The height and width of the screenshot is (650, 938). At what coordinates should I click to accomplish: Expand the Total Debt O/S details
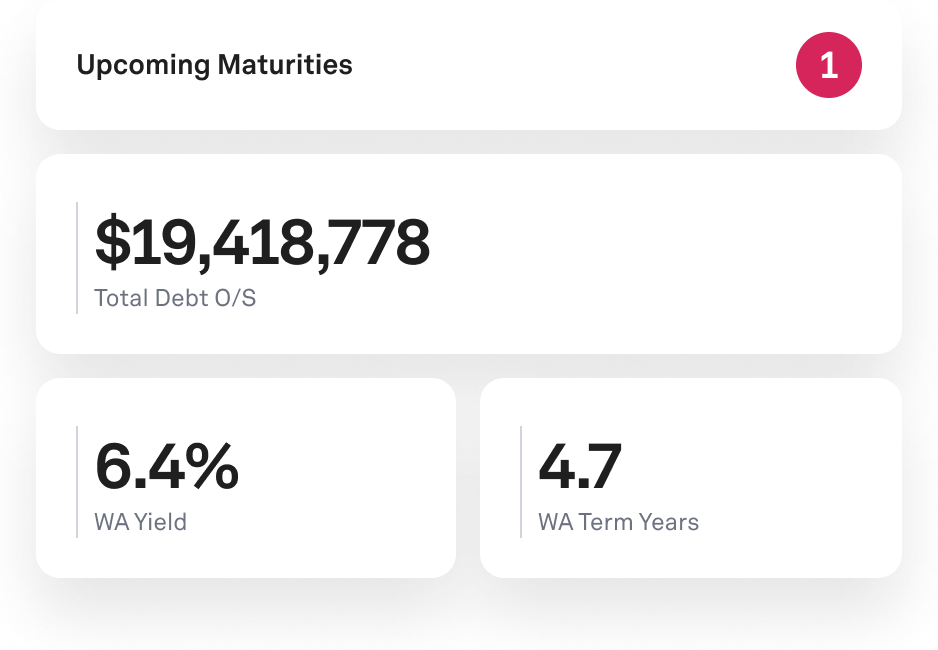pos(469,253)
